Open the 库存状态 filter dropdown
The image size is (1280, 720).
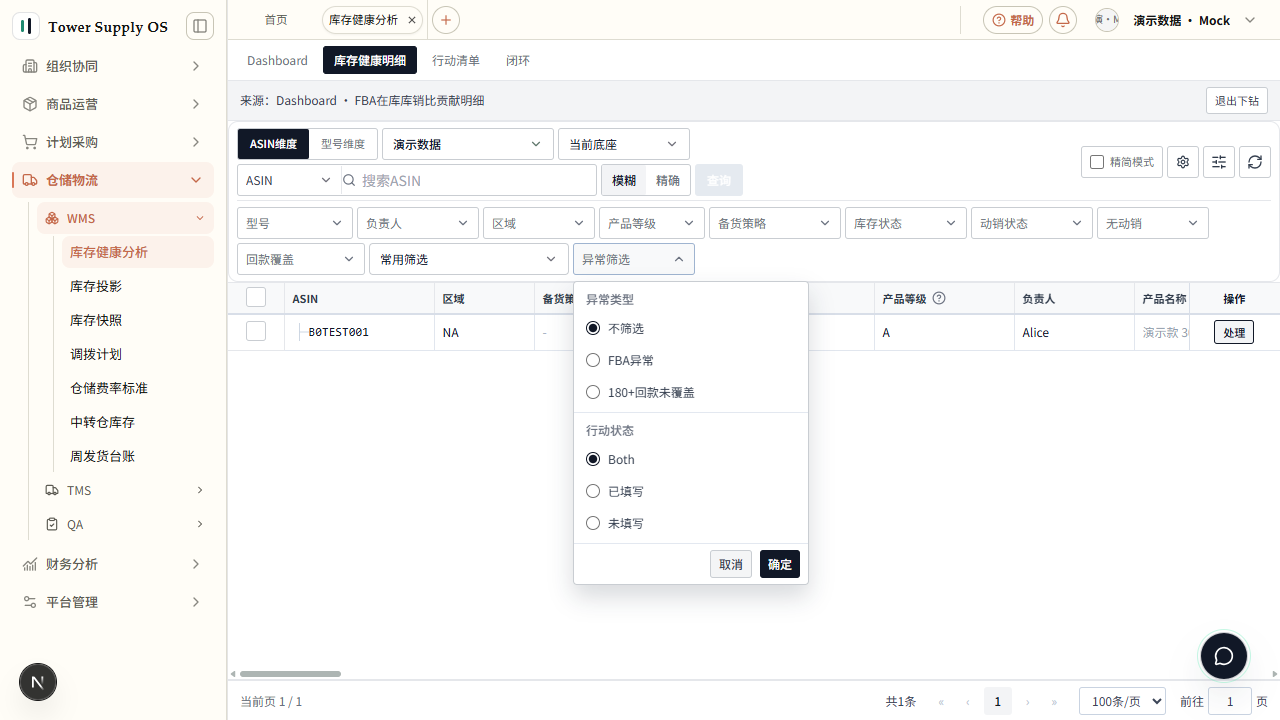pyautogui.click(x=906, y=223)
